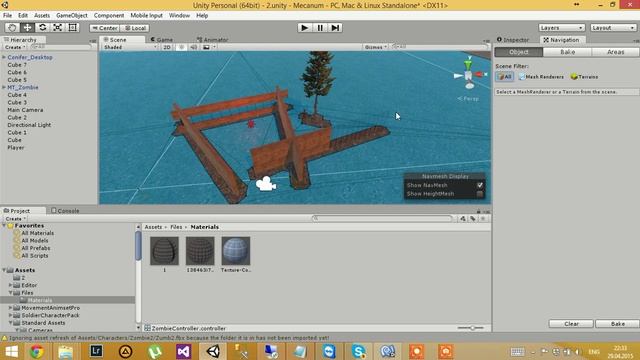Screen dimensions: 640x360
Task: Open the Gizmos dropdown
Action: (376, 47)
